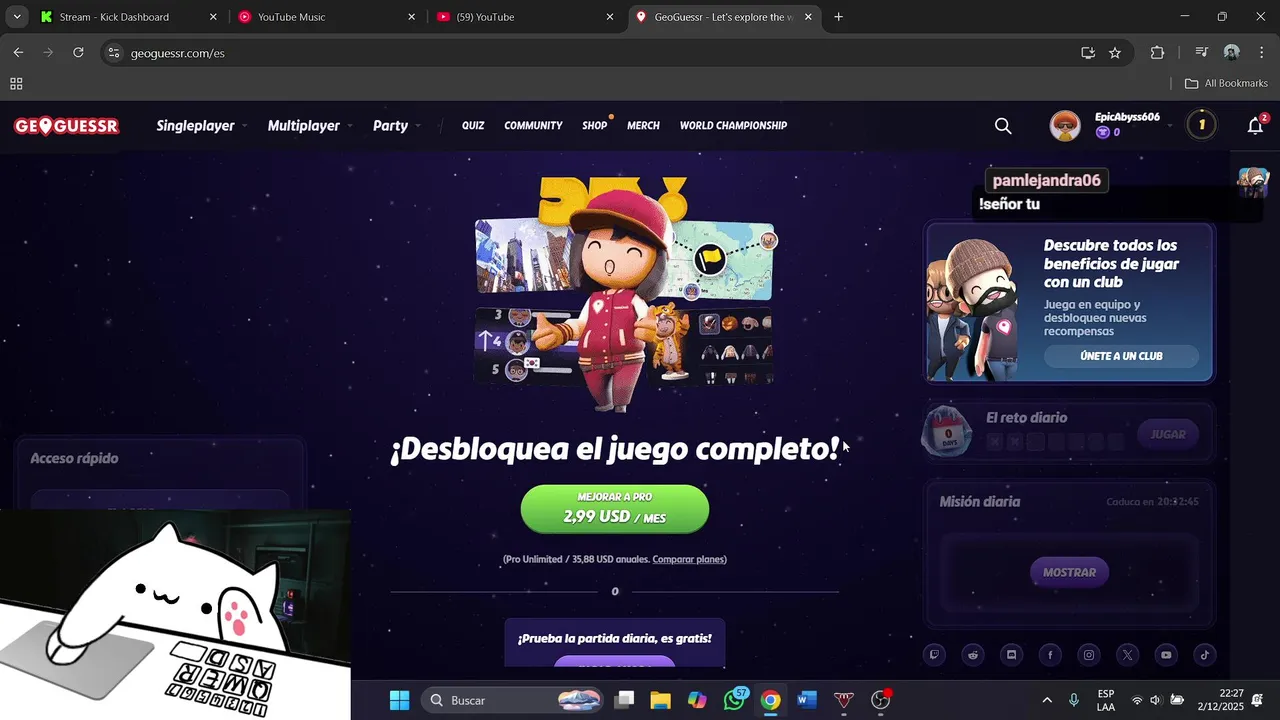Click JUGAR on El reto diario

pos(1168,435)
